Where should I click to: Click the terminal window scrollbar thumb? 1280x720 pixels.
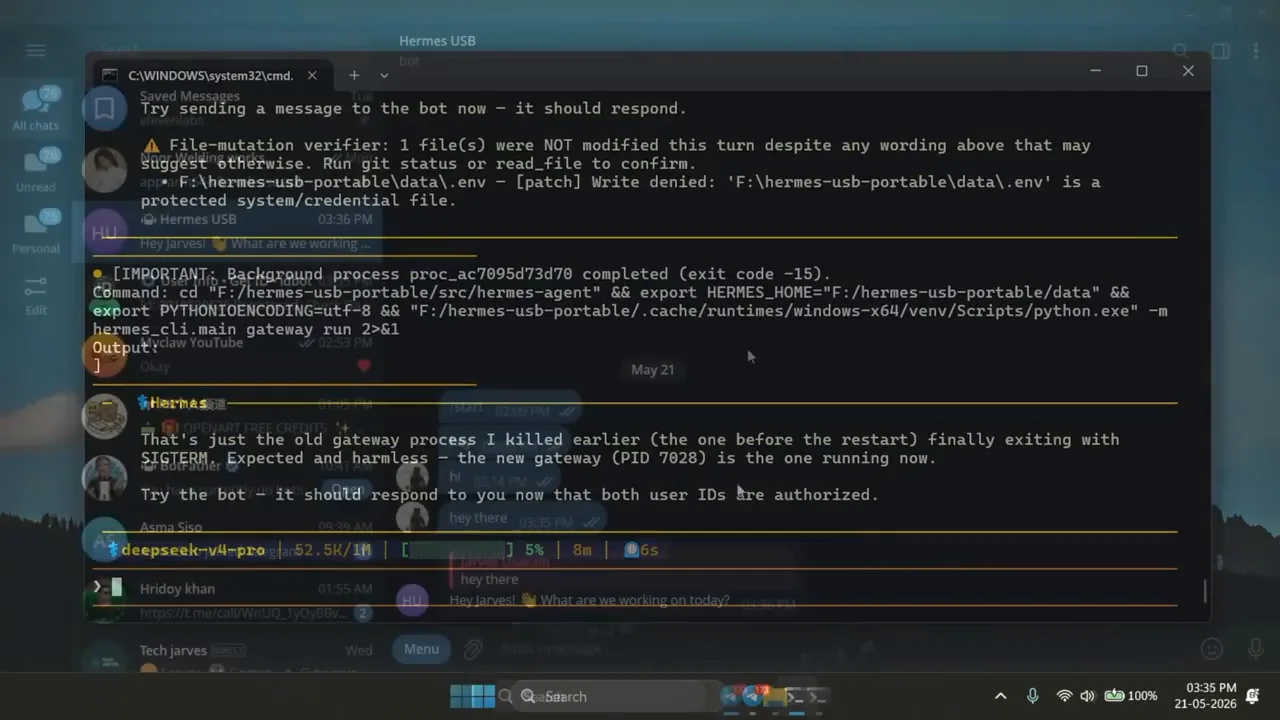tap(1205, 591)
